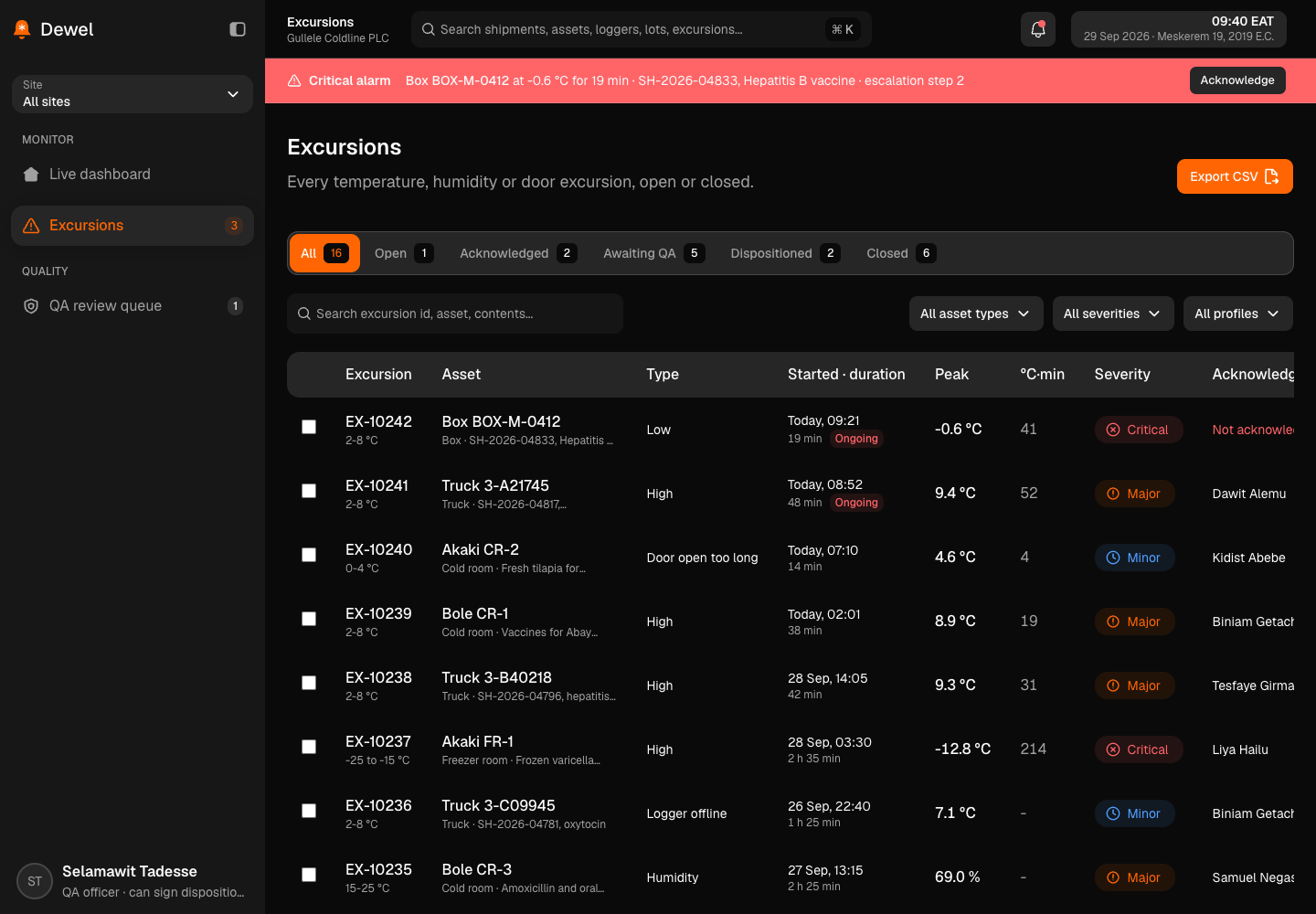Check the box beside EX-10237

coord(309,747)
